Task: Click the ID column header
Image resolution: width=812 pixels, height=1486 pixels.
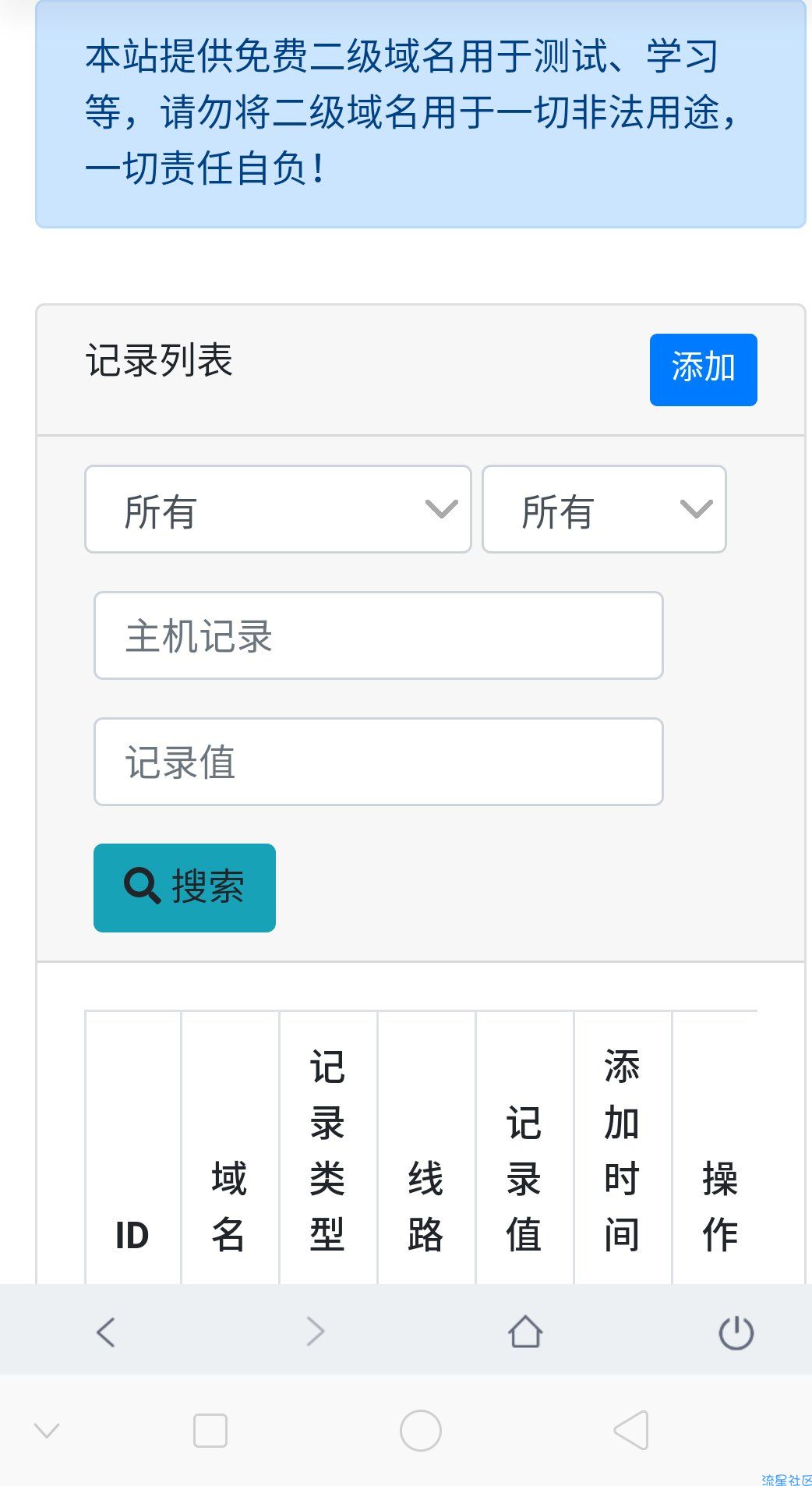Action: click(x=132, y=1236)
